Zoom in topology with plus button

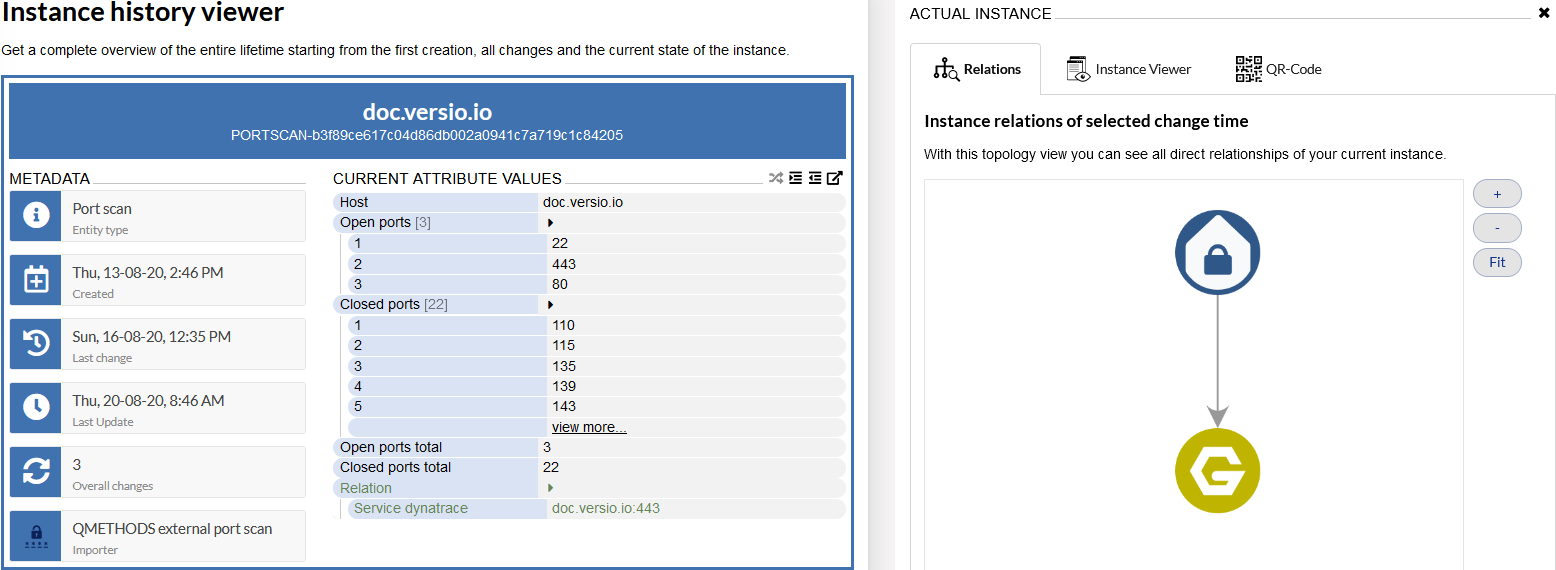tap(1497, 194)
